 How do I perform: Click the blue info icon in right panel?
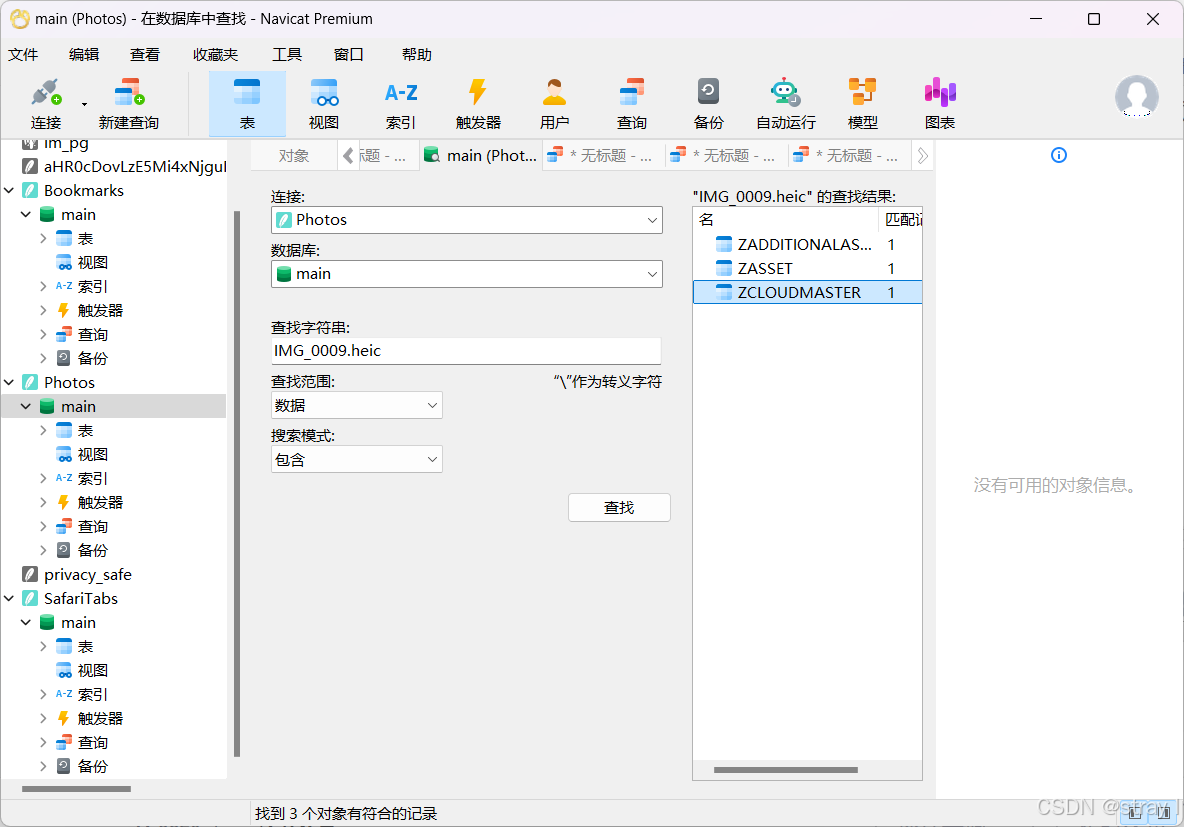point(1059,155)
